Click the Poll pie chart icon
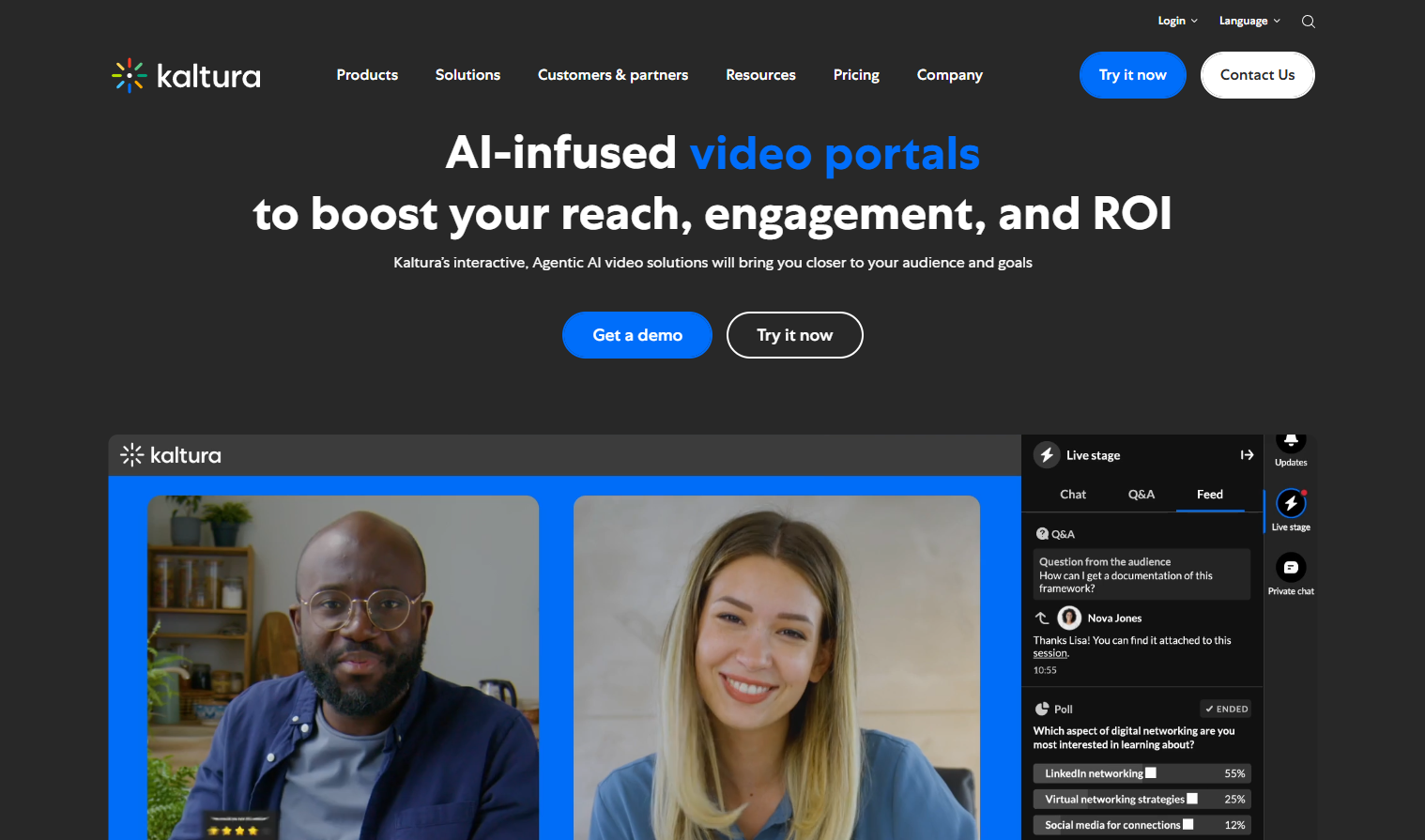 pos(1042,709)
